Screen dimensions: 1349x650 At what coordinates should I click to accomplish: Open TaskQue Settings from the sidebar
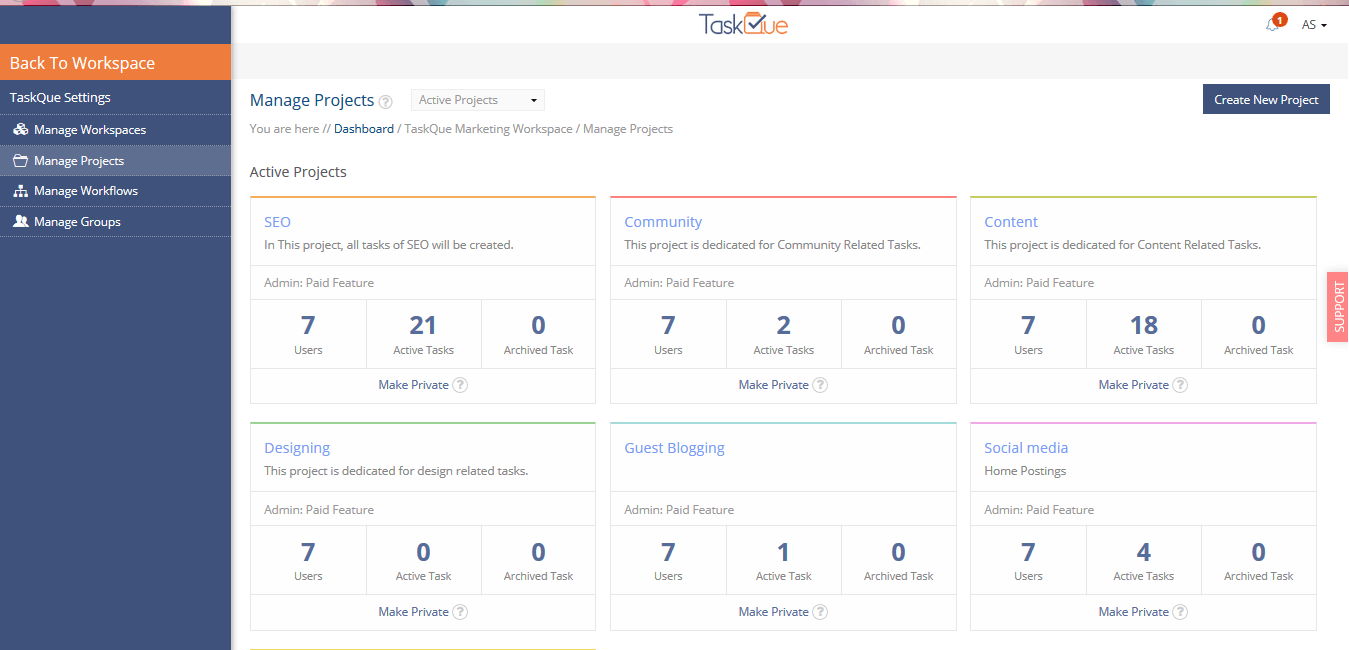coord(59,97)
